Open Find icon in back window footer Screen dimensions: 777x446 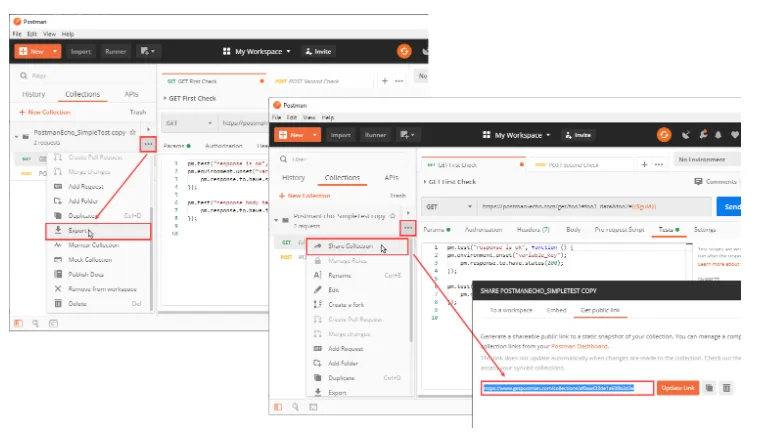click(36, 323)
